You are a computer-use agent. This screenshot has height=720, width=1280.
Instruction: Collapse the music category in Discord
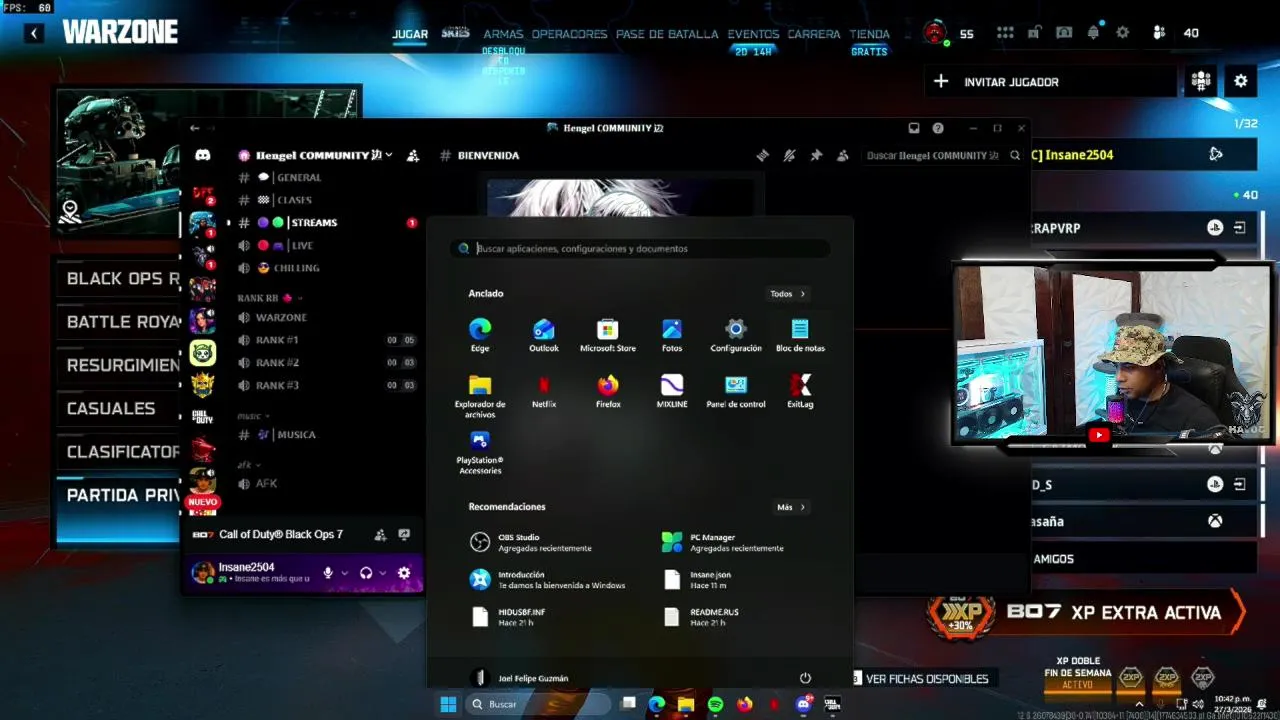click(253, 416)
